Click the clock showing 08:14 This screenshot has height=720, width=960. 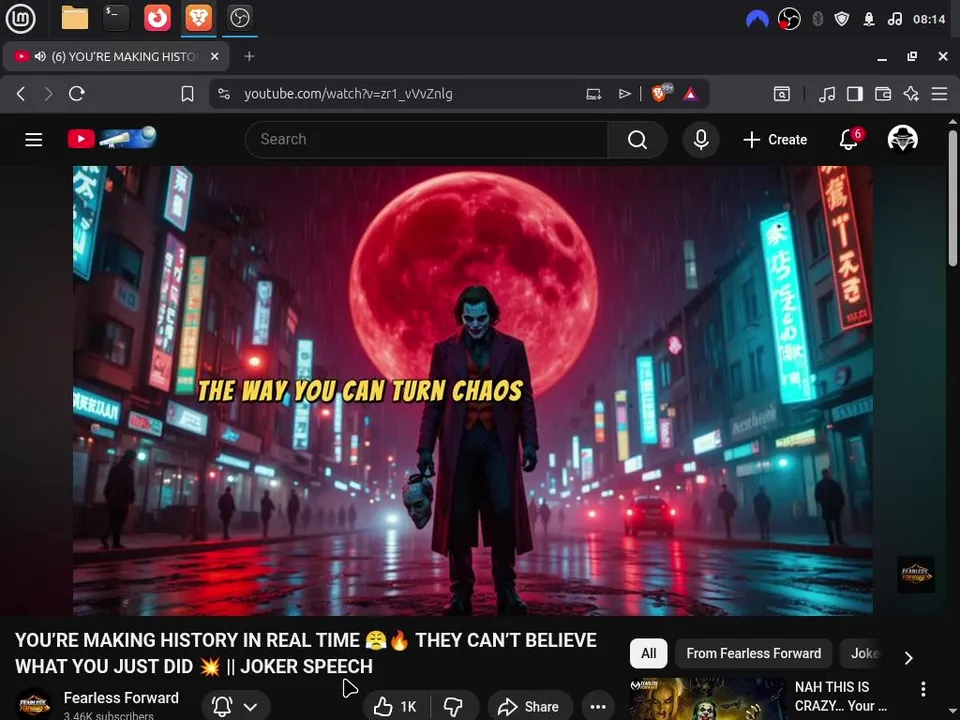(929, 19)
